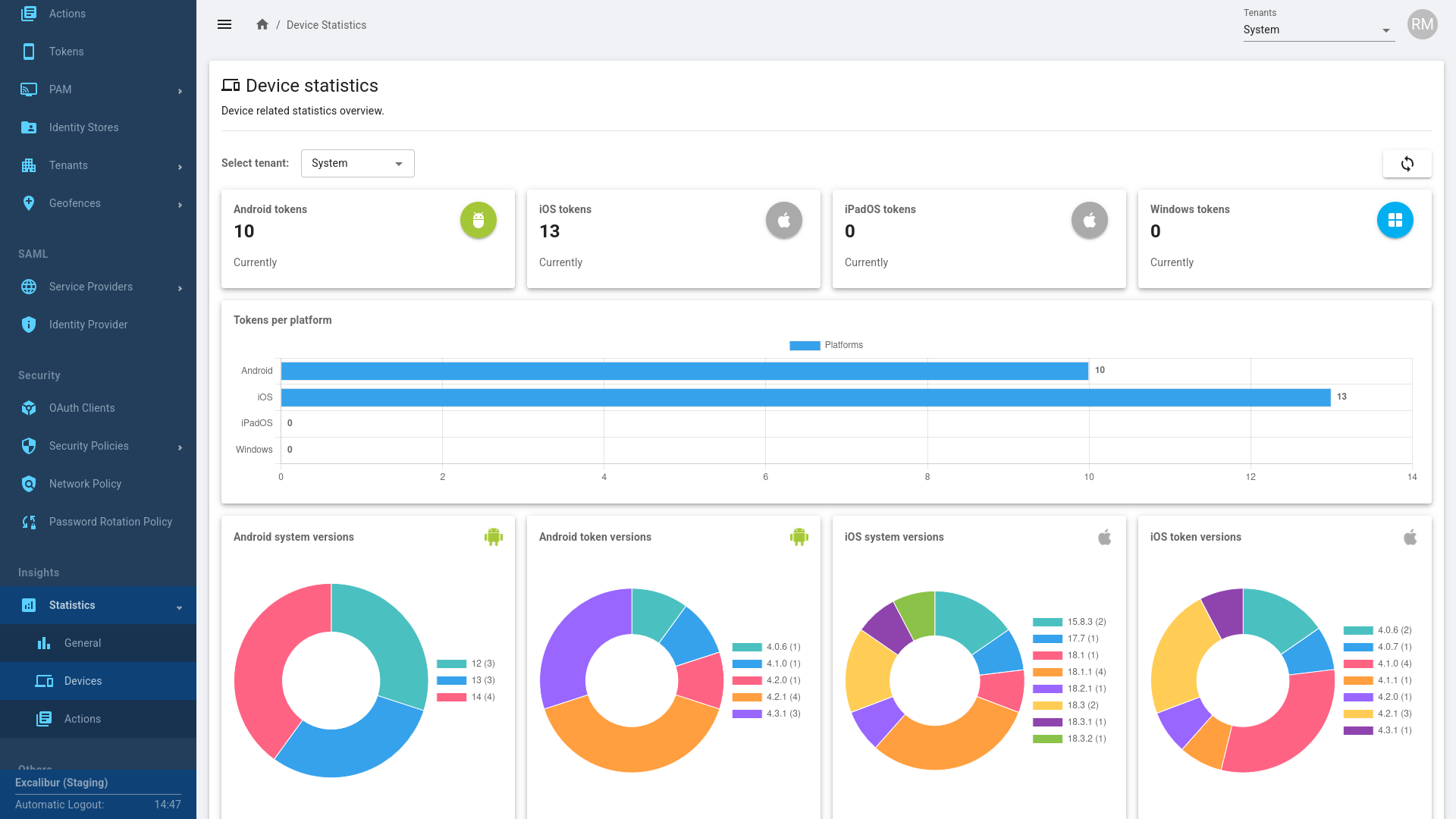Click the 4.2.1 (4) orange color swatch
The image size is (1456, 819).
pyautogui.click(x=747, y=697)
